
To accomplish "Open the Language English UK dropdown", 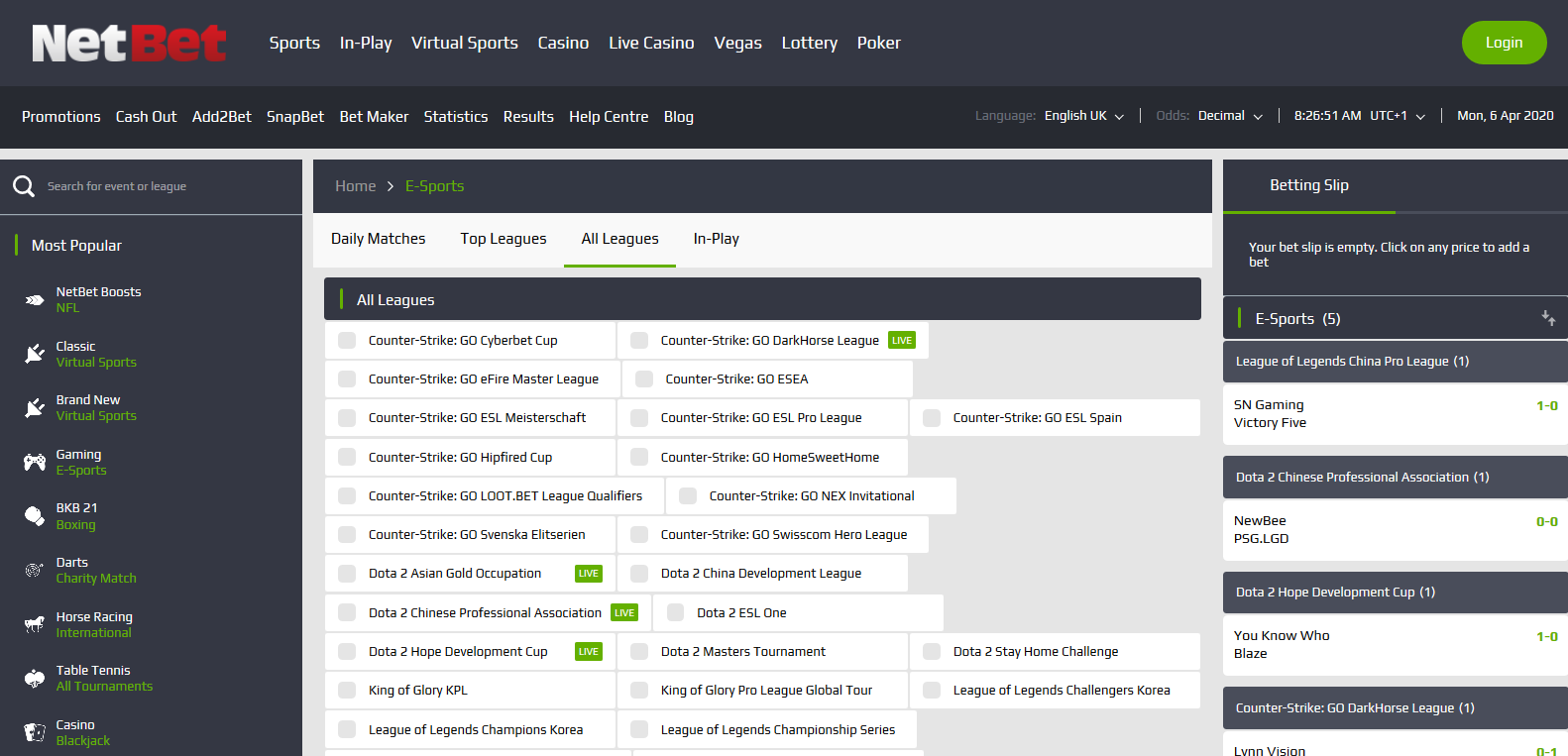I will [x=1084, y=116].
